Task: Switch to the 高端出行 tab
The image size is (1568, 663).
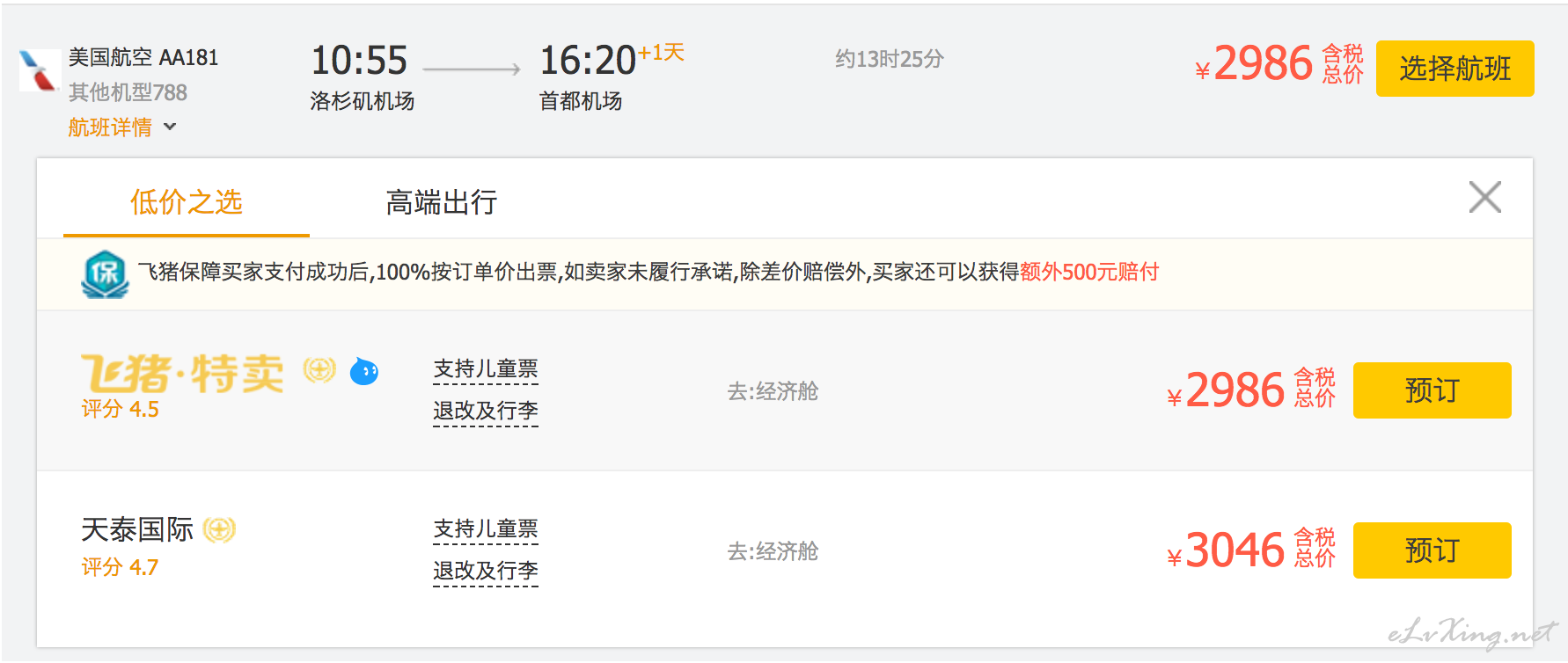Action: click(442, 202)
